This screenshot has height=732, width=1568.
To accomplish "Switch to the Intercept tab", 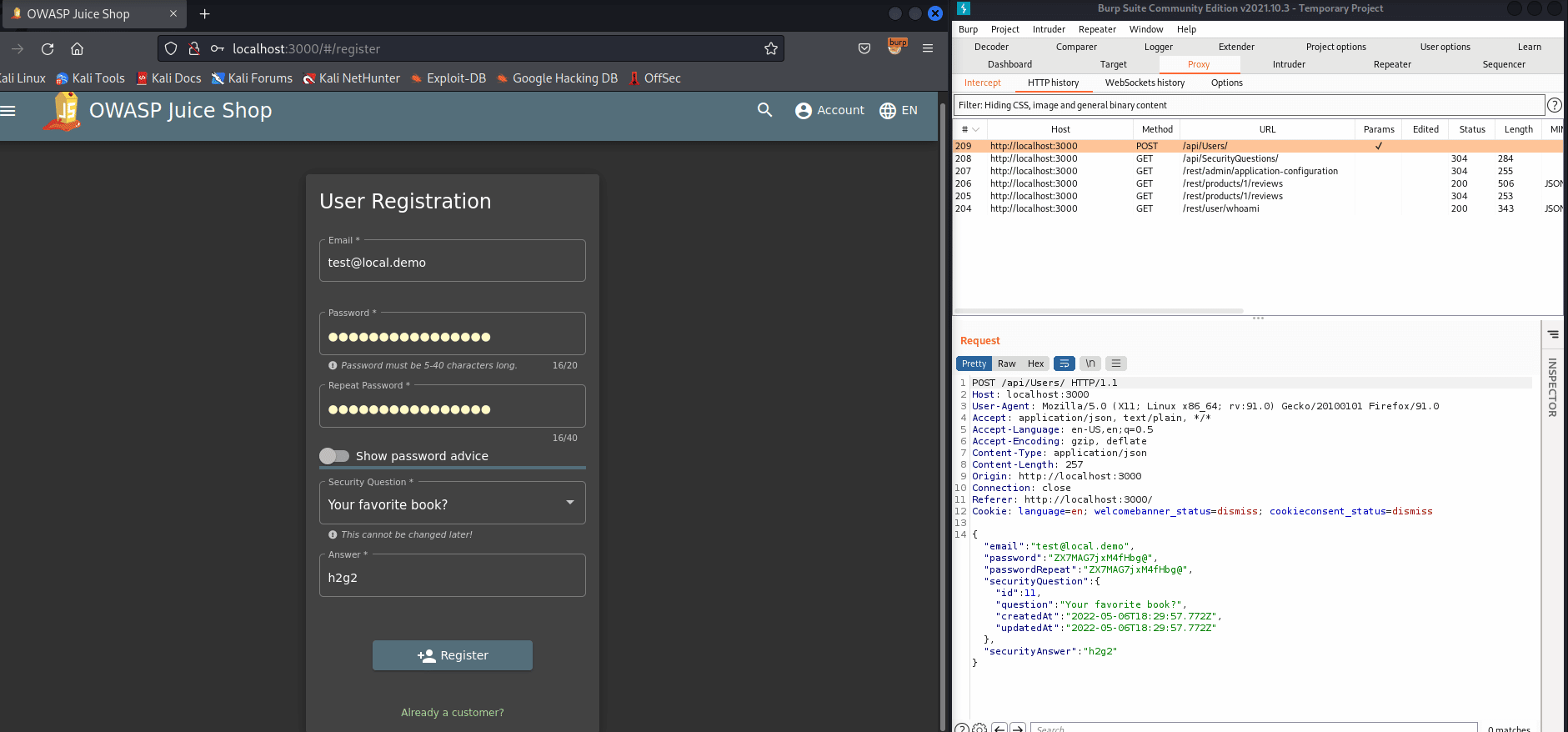I will coord(983,83).
